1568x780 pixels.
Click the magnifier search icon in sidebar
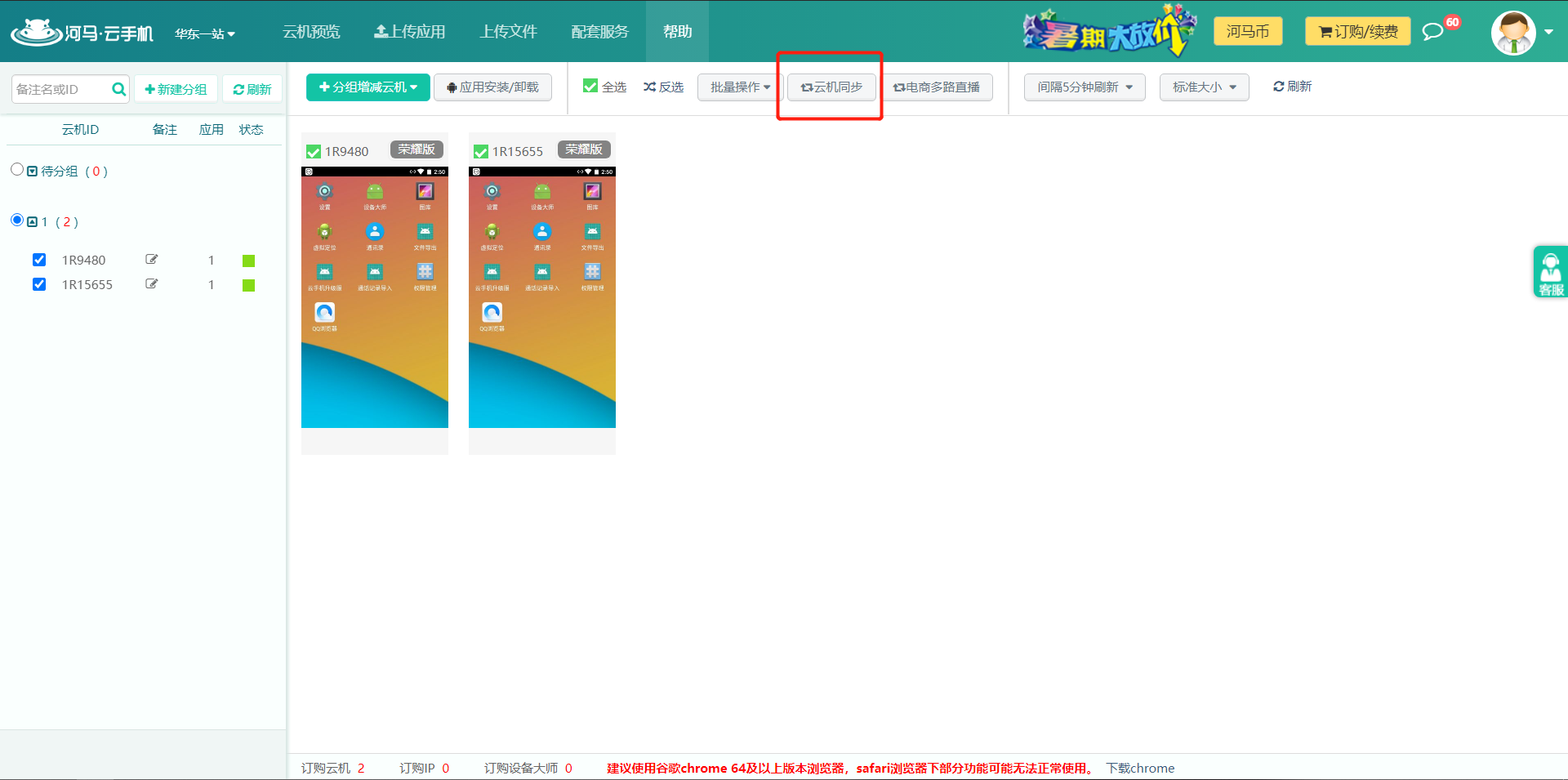click(x=119, y=89)
